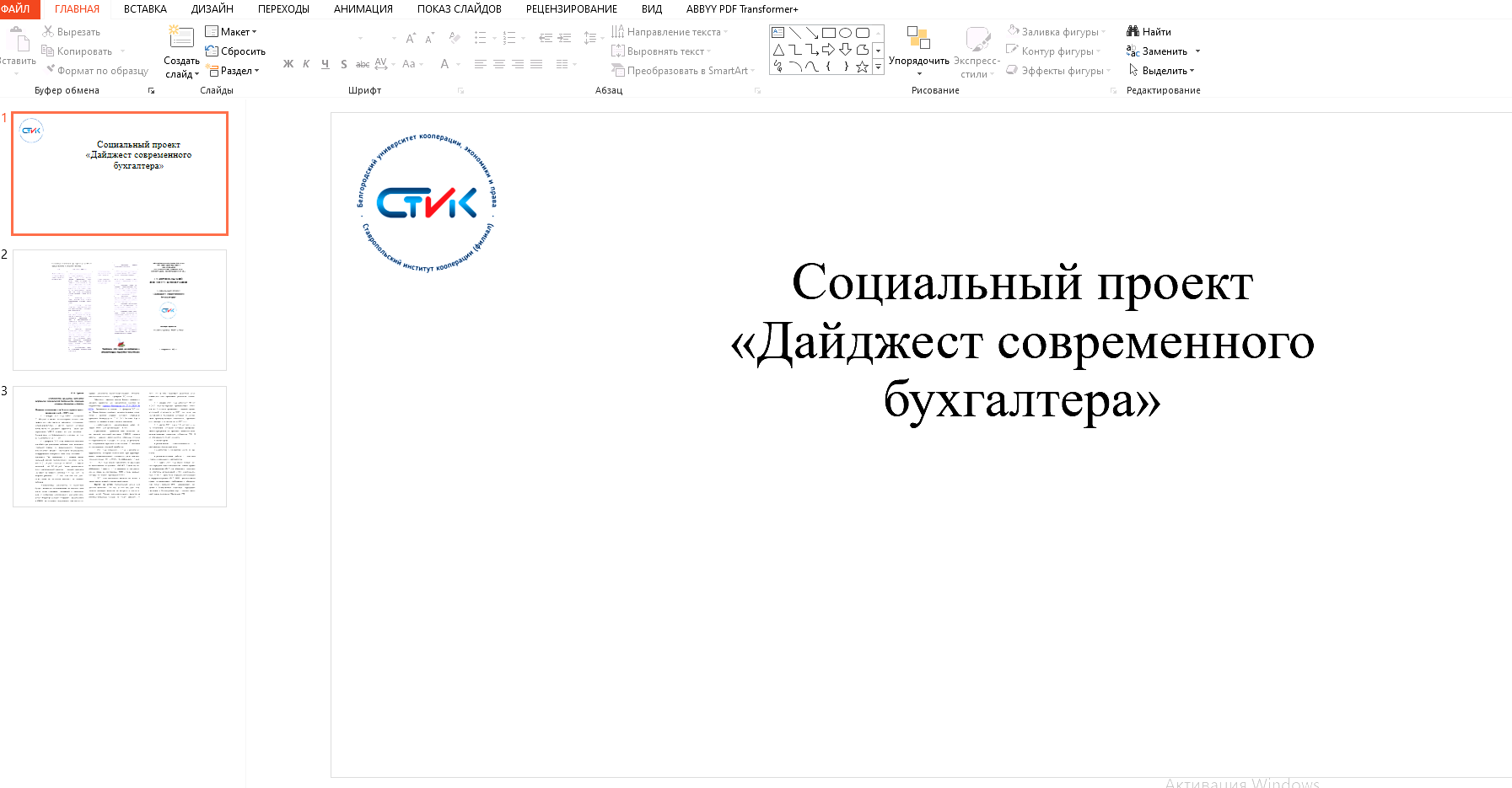Switch to the ПЕРЕХОДЫ tab
This screenshot has height=788, width=1512.
(x=283, y=9)
